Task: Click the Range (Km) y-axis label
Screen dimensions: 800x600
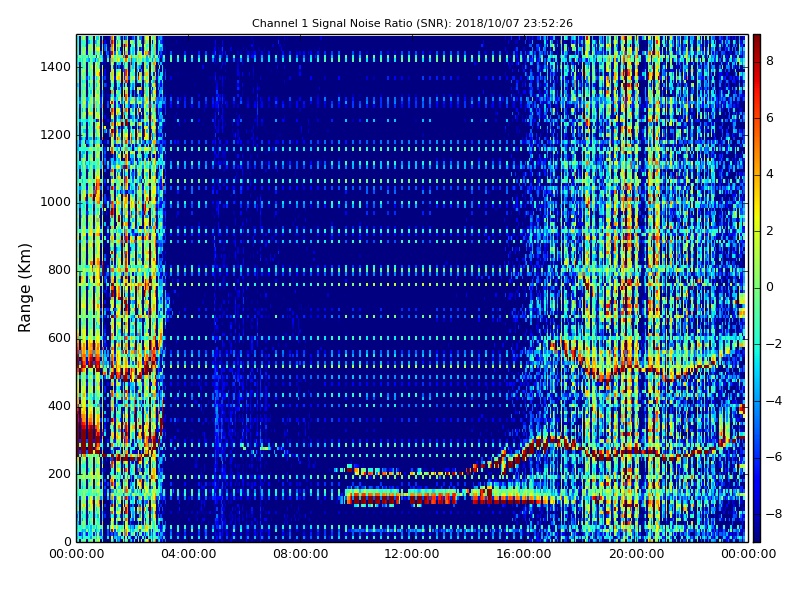Action: [24, 288]
